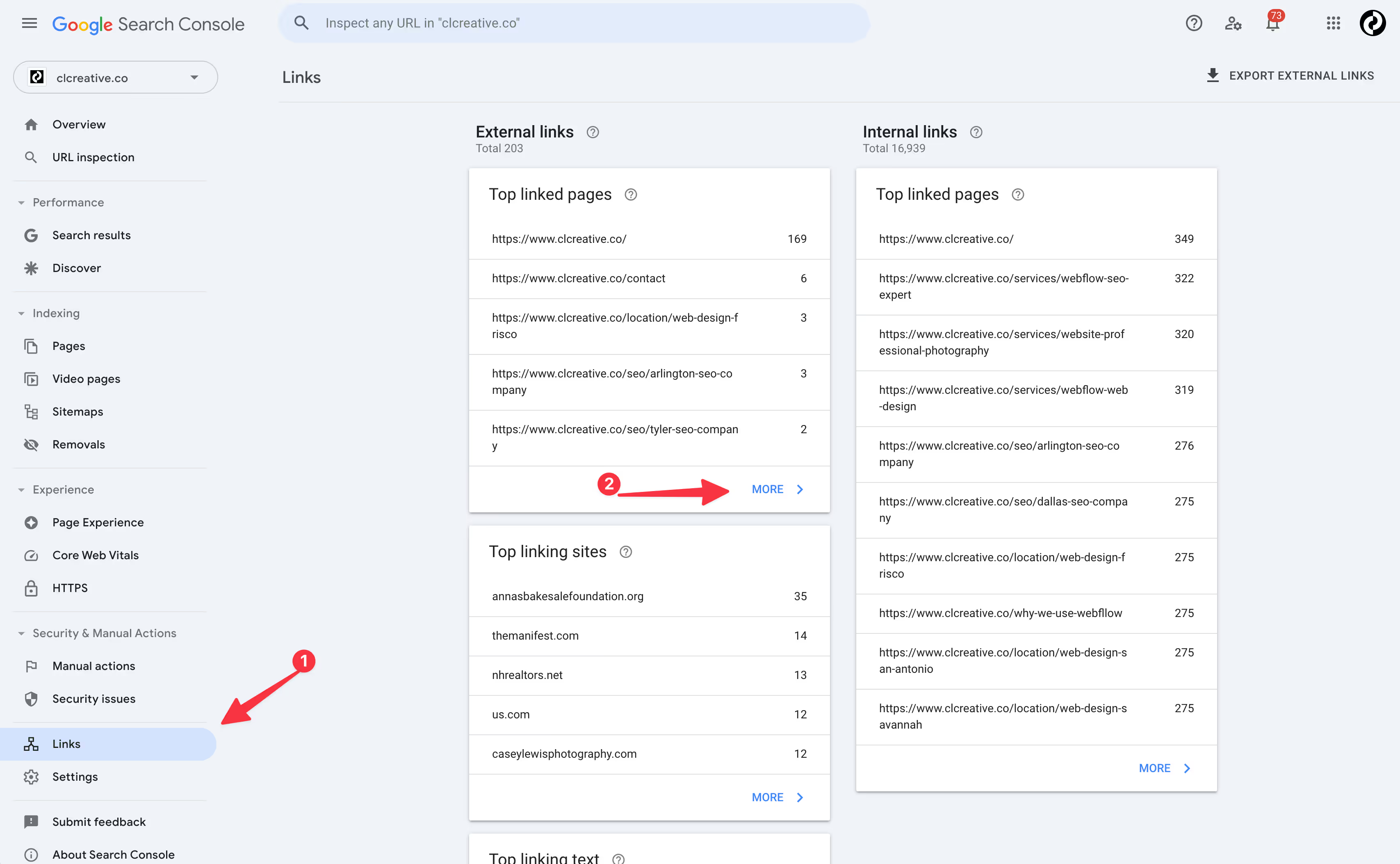The height and width of the screenshot is (864, 1400).
Task: Focus the Inspect any URL search field
Action: (x=573, y=23)
